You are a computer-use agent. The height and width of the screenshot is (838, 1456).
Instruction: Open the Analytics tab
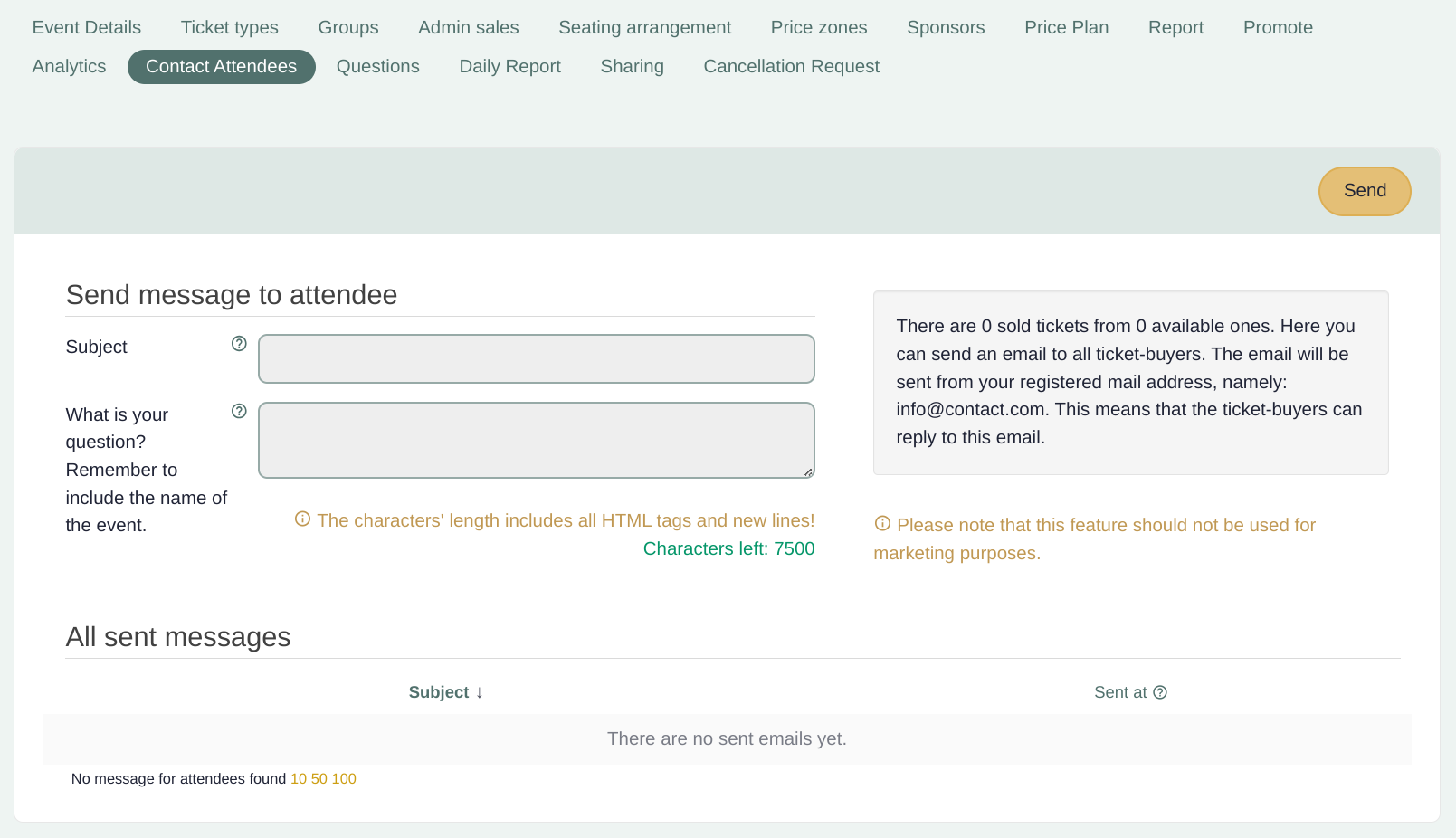(x=69, y=66)
